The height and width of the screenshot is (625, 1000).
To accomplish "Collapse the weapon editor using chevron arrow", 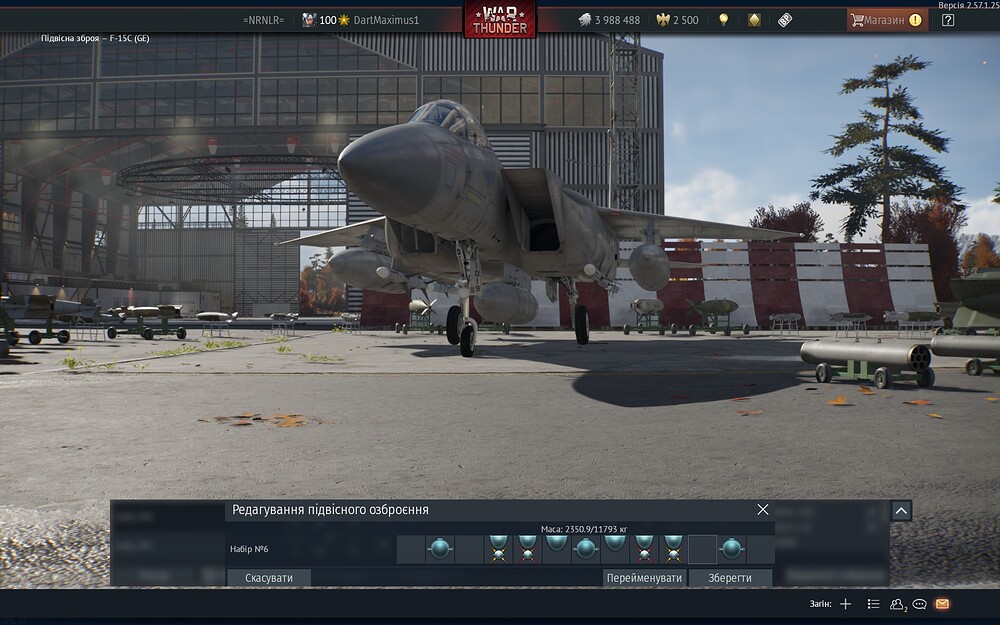I will [x=901, y=510].
